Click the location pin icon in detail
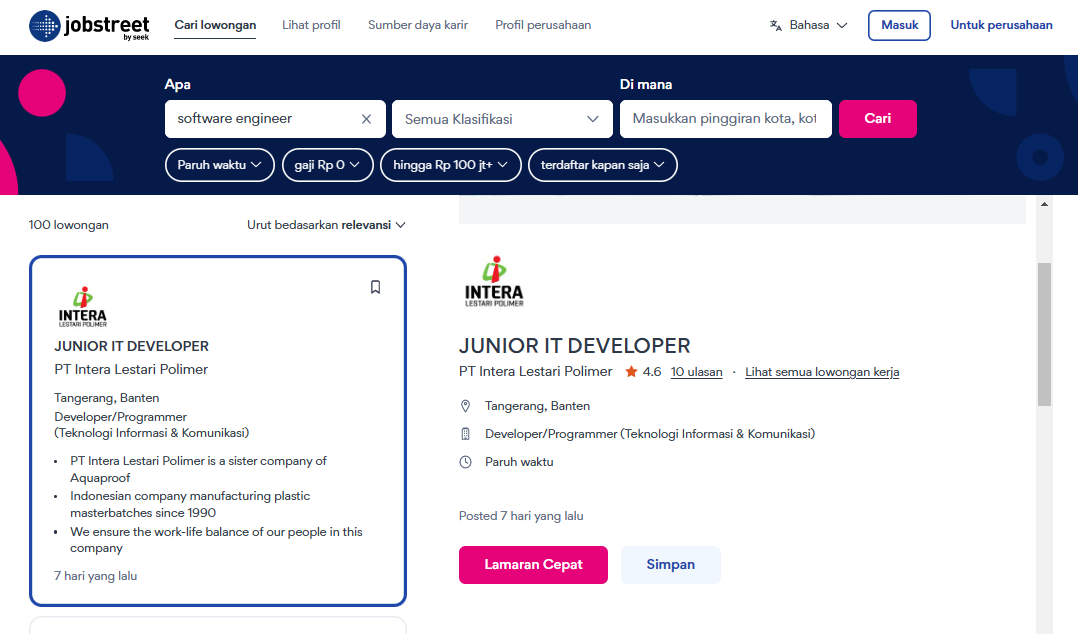The height and width of the screenshot is (634, 1078). pos(465,406)
